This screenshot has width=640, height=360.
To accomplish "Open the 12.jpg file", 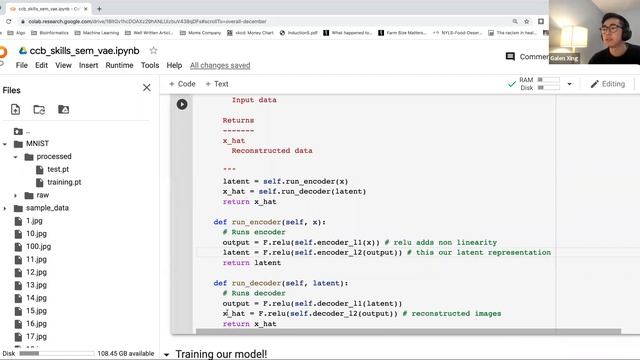I will coord(36,272).
